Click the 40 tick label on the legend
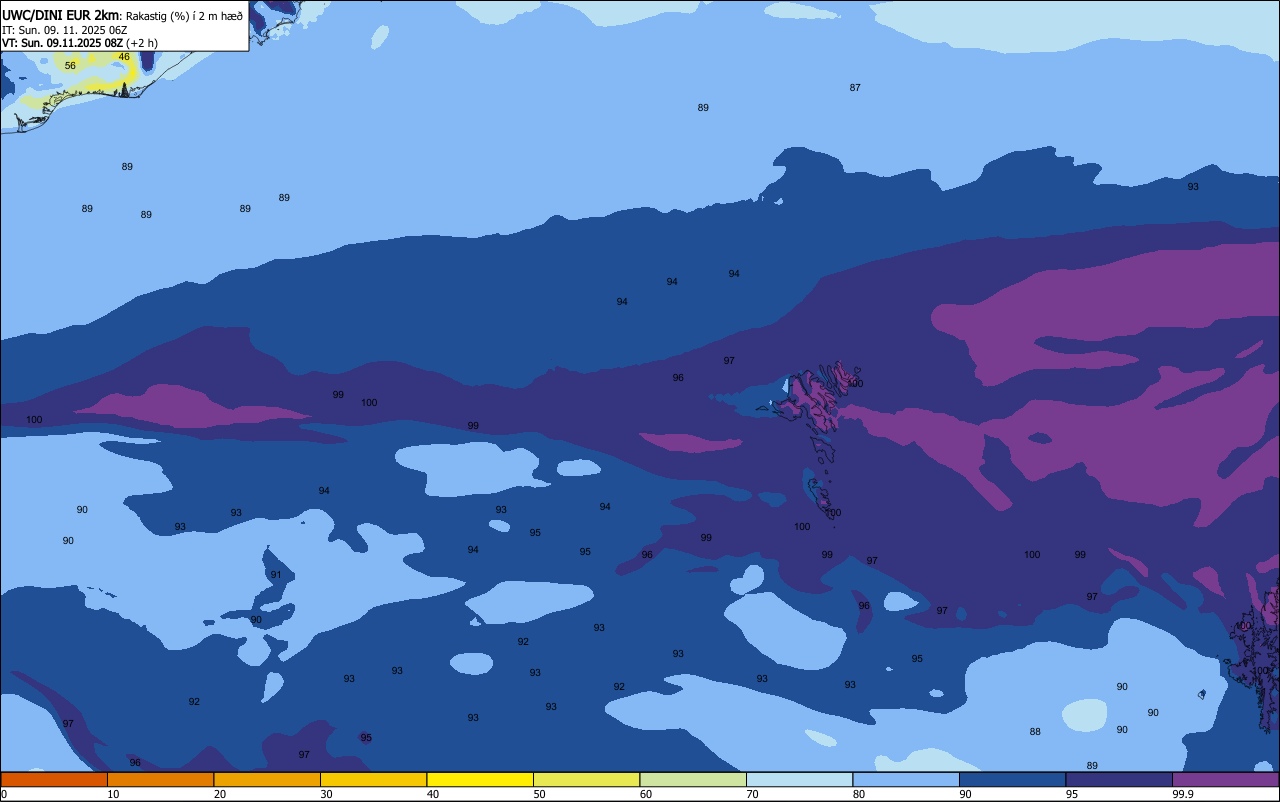 click(x=433, y=794)
